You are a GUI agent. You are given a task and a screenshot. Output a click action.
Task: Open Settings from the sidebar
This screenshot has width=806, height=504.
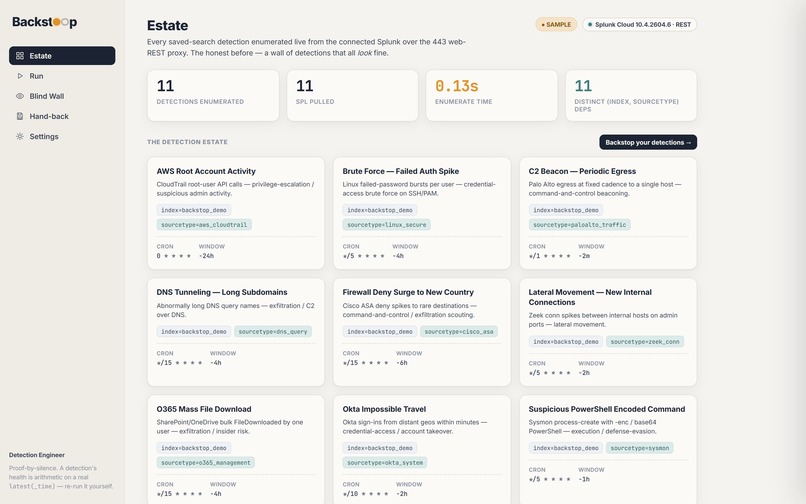tap(62, 136)
